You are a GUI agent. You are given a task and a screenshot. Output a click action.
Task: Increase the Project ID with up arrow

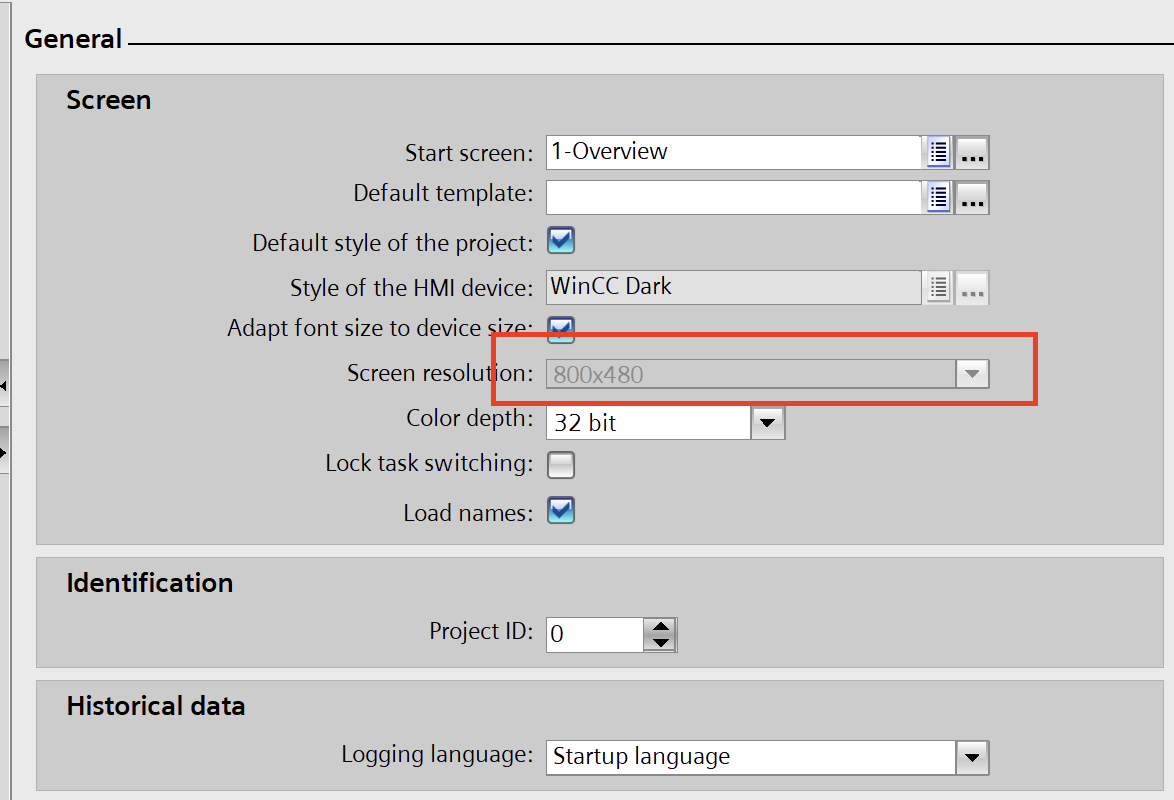tap(660, 626)
